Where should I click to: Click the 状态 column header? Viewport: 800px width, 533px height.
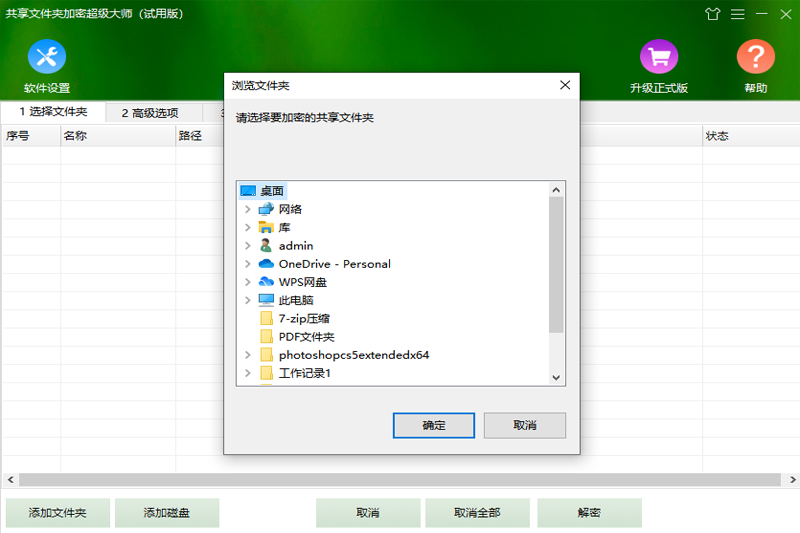pos(751,136)
